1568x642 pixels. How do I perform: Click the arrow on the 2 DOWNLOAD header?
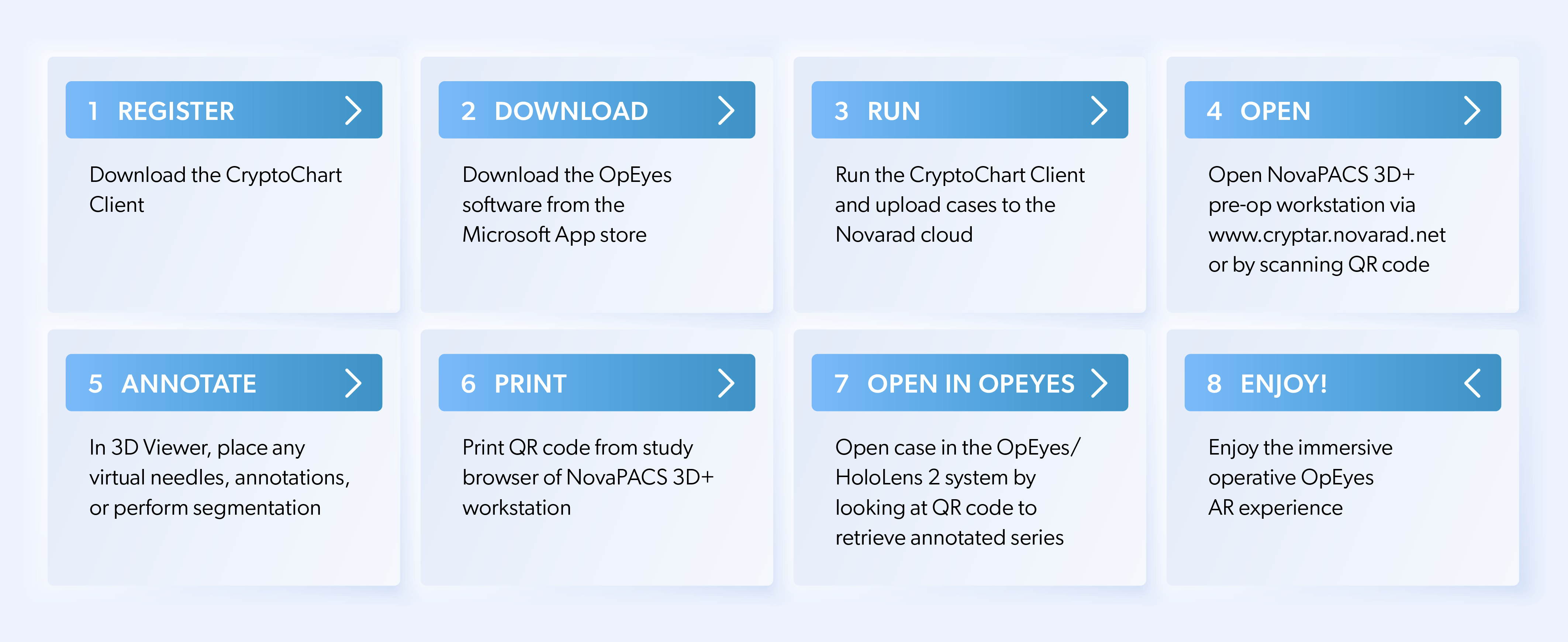point(726,110)
